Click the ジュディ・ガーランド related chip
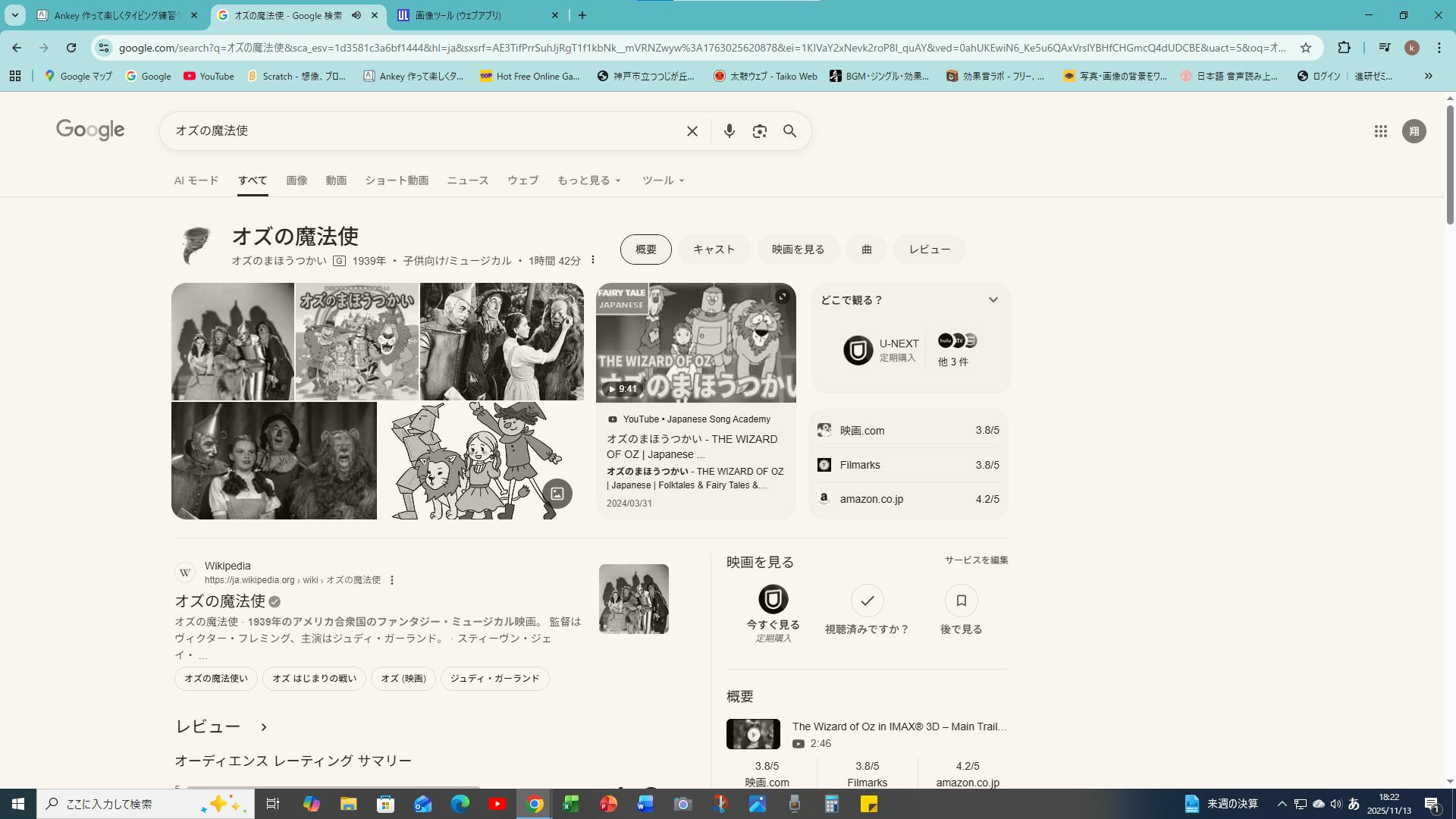1456x819 pixels. pos(494,679)
